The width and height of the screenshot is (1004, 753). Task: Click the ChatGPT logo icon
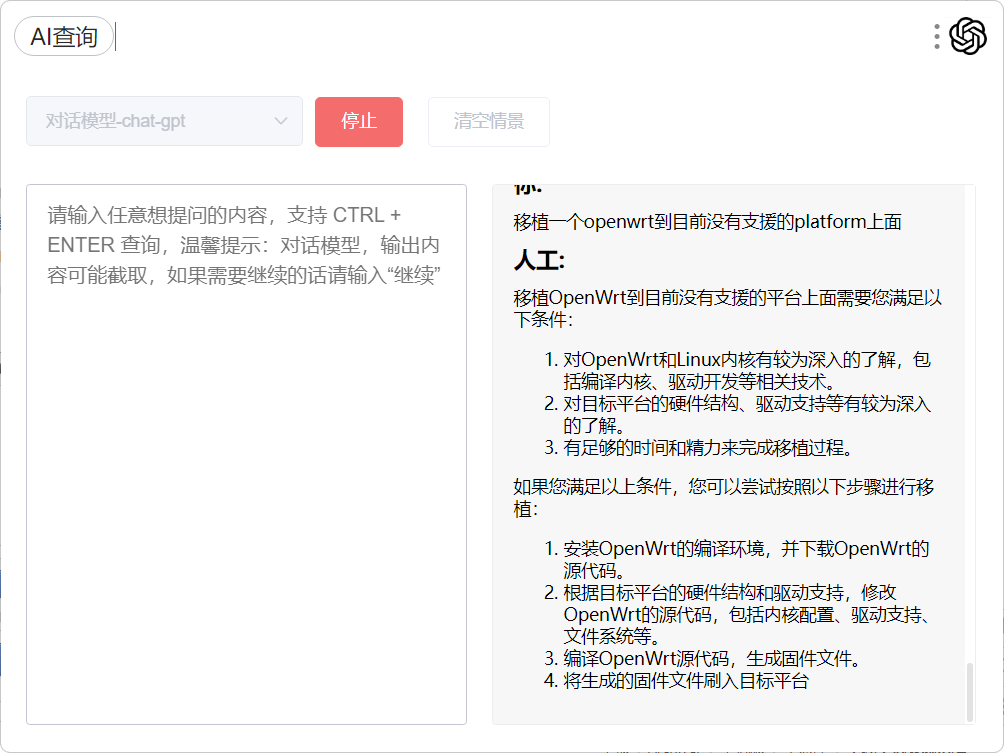click(x=967, y=37)
